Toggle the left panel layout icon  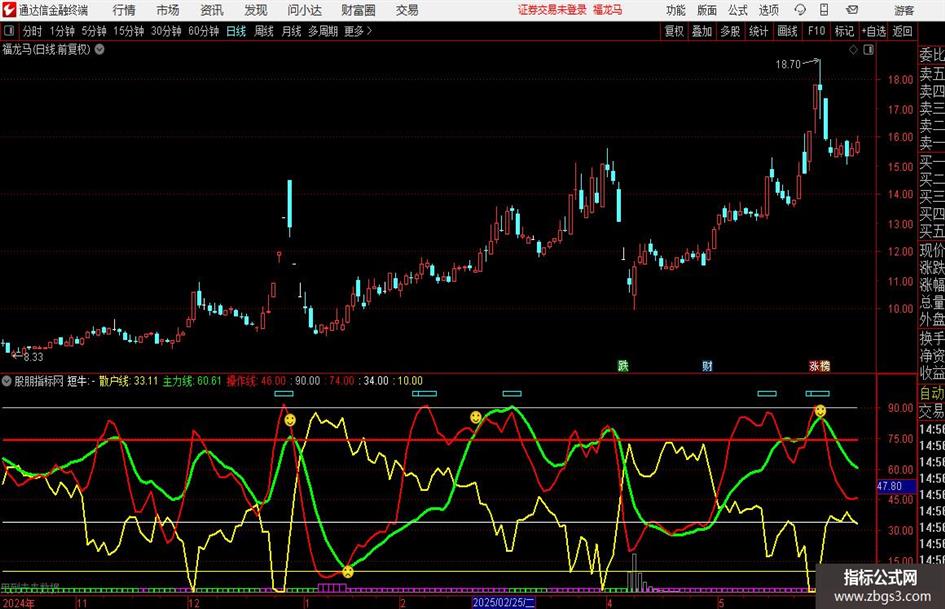pyautogui.click(x=8, y=31)
